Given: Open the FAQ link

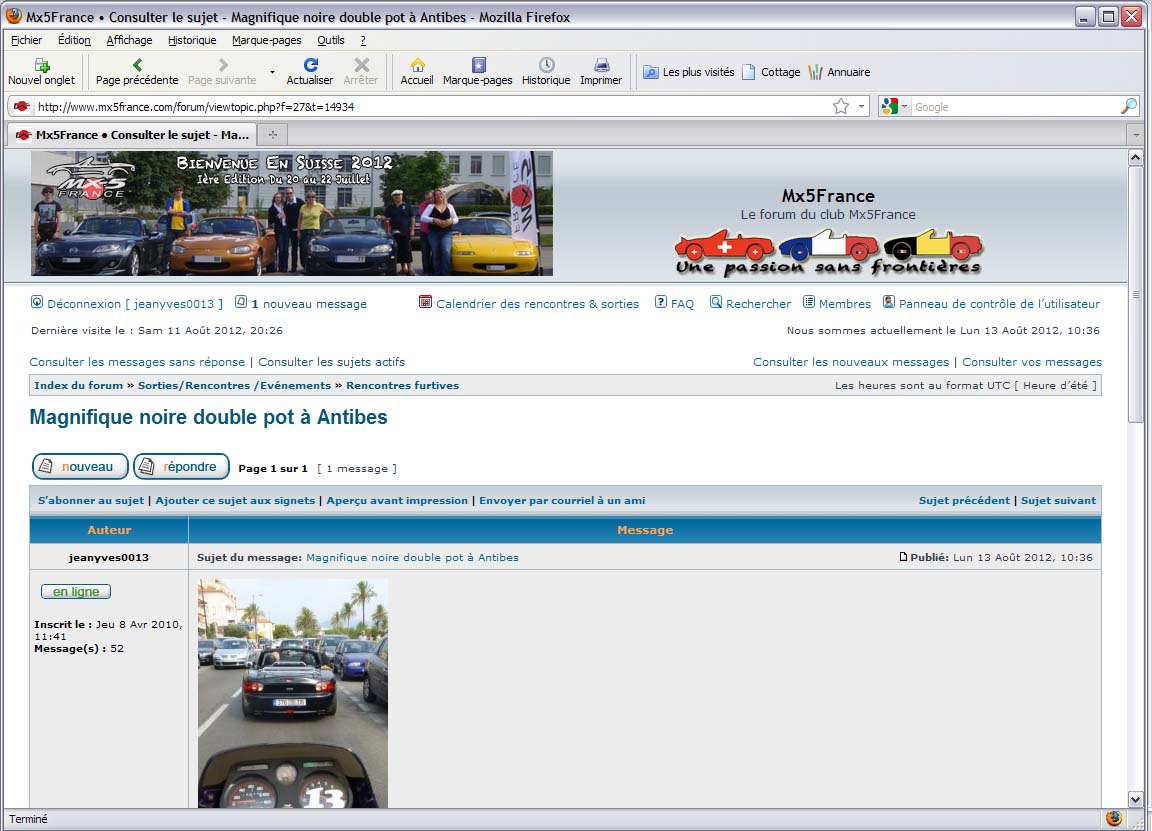Looking at the screenshot, I should tap(682, 303).
